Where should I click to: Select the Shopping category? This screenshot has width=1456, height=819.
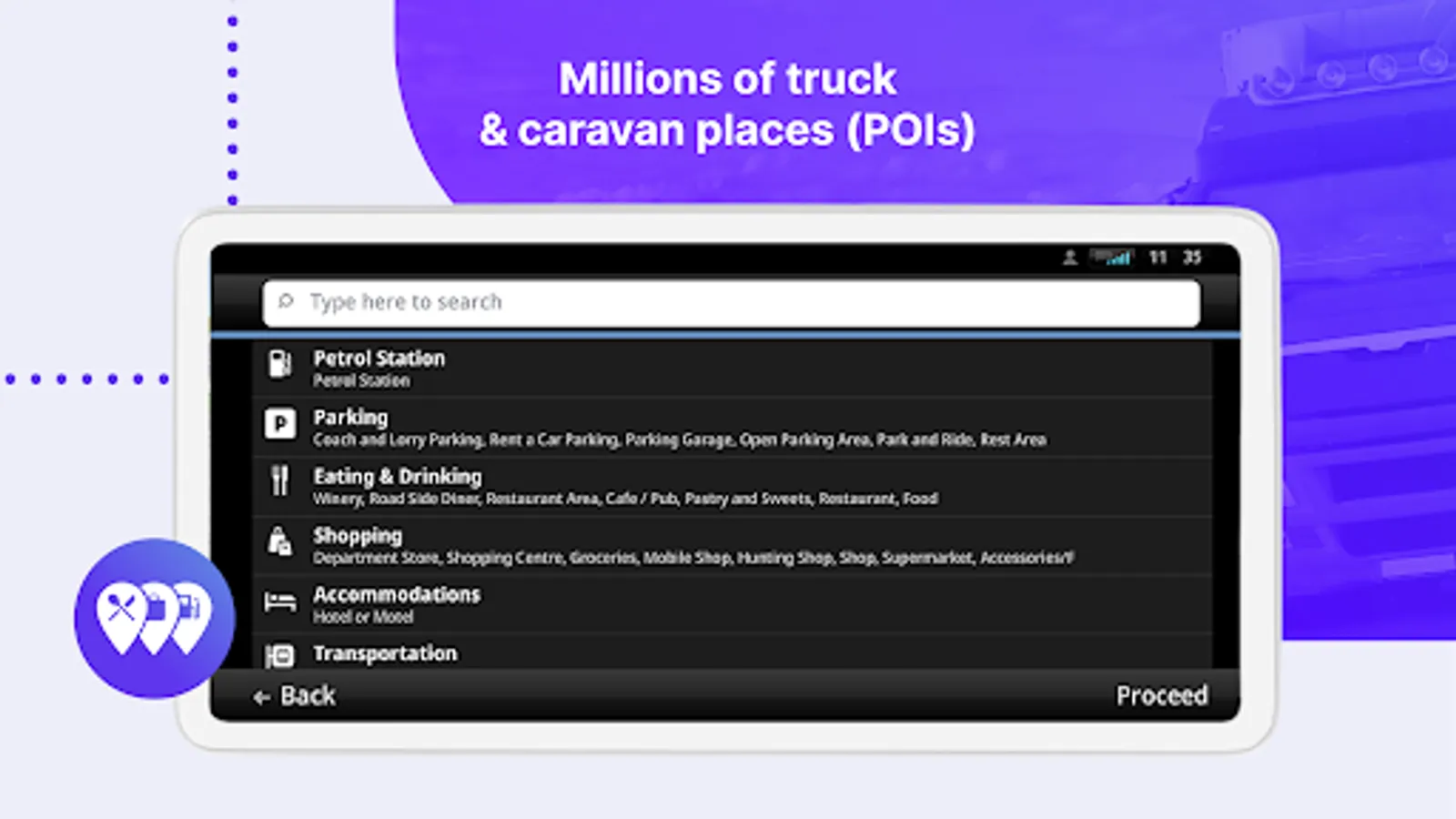pyautogui.click(x=733, y=545)
